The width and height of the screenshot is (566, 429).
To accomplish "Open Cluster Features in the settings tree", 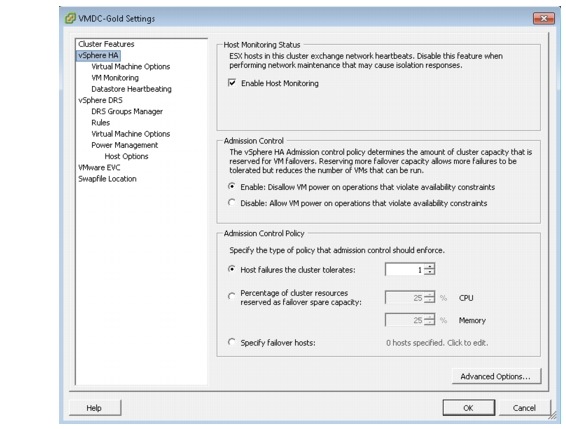I will (x=106, y=44).
